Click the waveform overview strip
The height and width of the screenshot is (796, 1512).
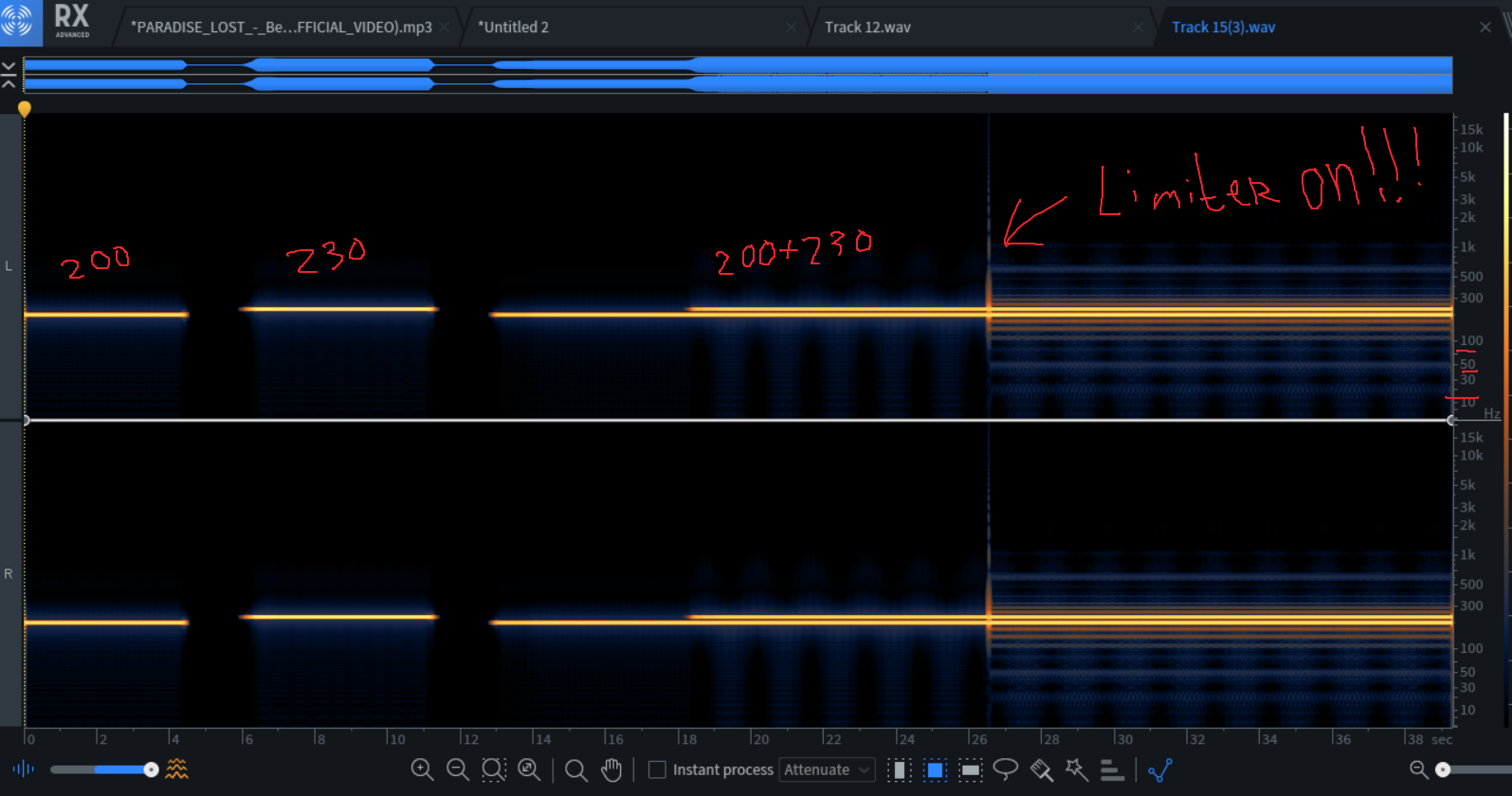(738, 75)
